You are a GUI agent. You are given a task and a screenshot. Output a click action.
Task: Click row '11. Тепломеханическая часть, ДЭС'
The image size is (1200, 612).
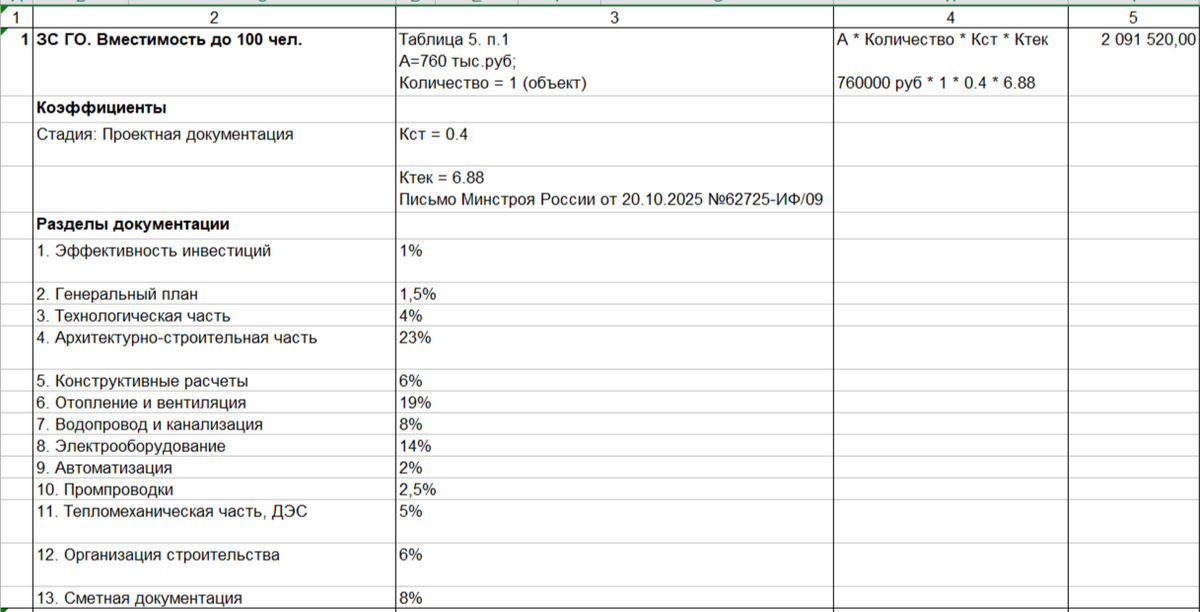tap(215, 521)
